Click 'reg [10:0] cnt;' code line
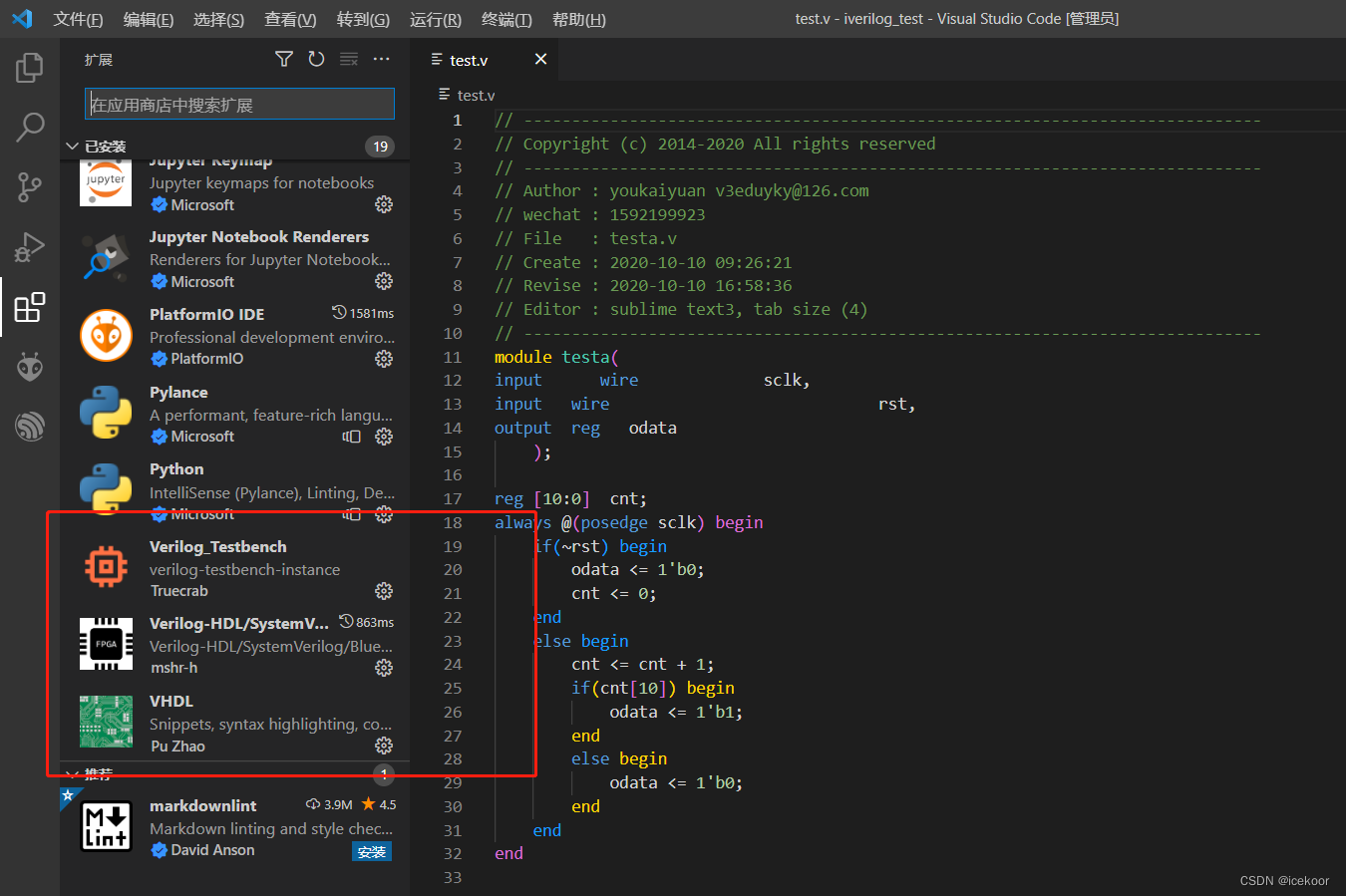Viewport: 1346px width, 896px height. (570, 498)
